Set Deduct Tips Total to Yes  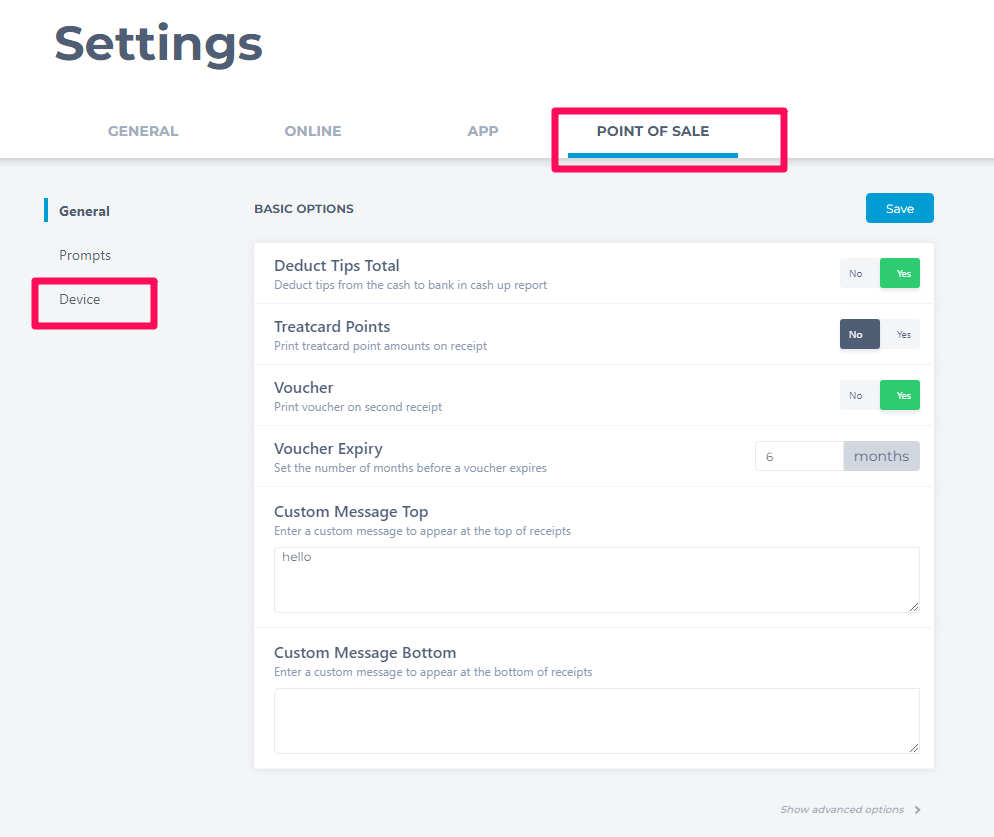point(900,273)
